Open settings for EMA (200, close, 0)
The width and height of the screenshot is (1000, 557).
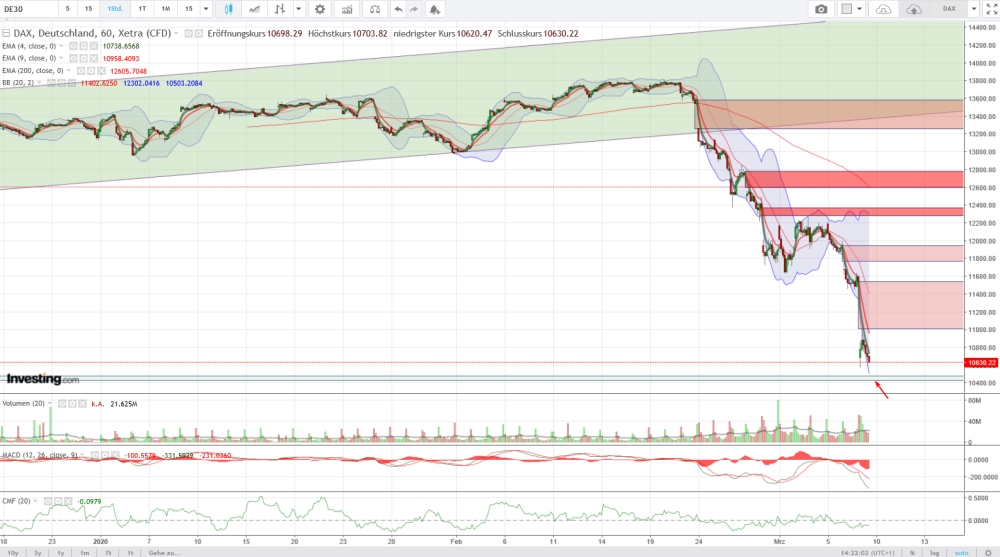click(x=91, y=71)
